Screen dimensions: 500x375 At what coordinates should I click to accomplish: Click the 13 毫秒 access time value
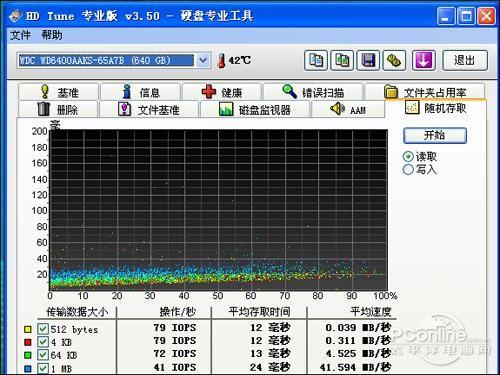(270, 354)
